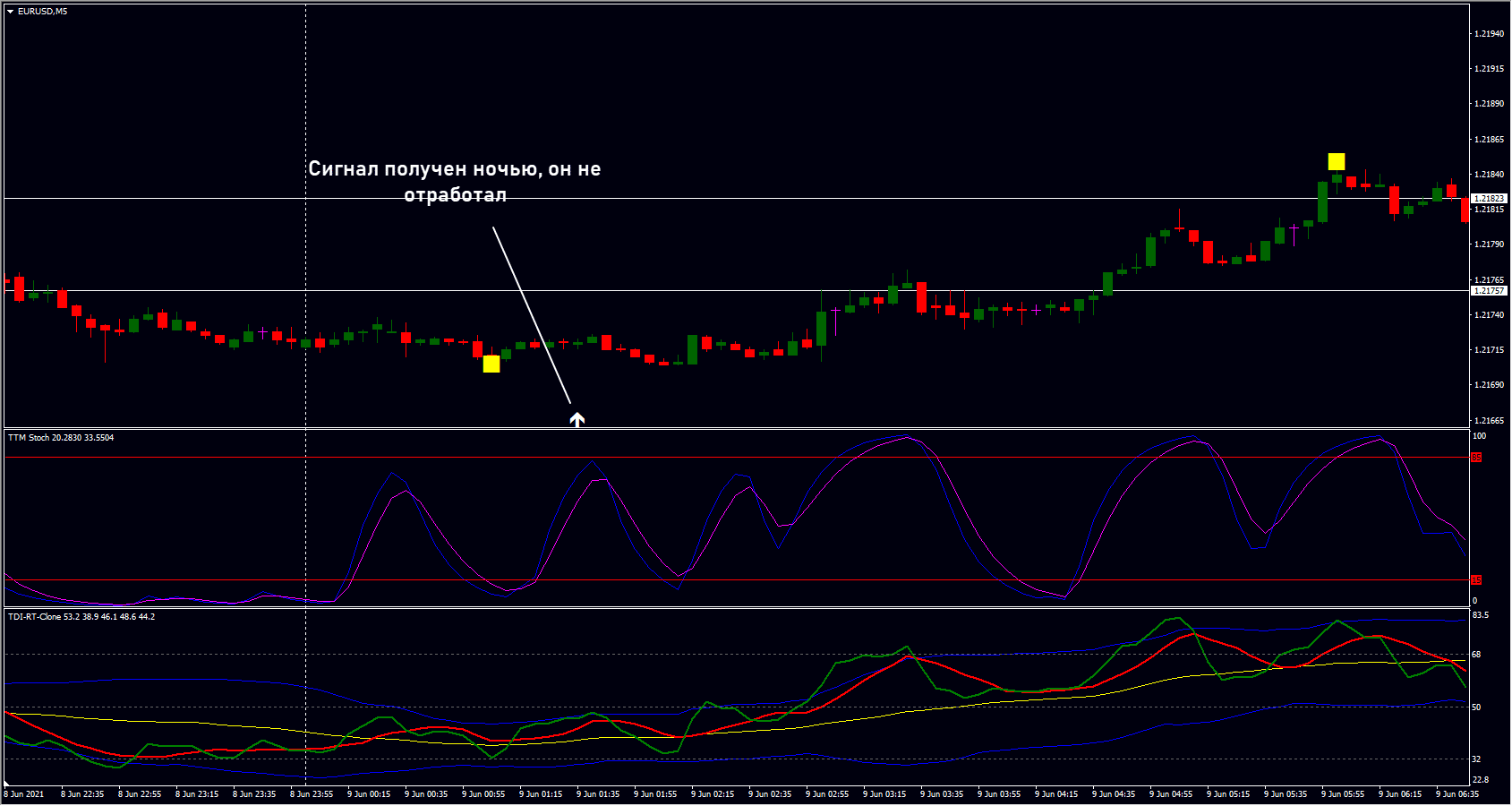This screenshot has width=1512, height=806.
Task: Click the 1.21940 price scale label
Action: (x=1488, y=34)
